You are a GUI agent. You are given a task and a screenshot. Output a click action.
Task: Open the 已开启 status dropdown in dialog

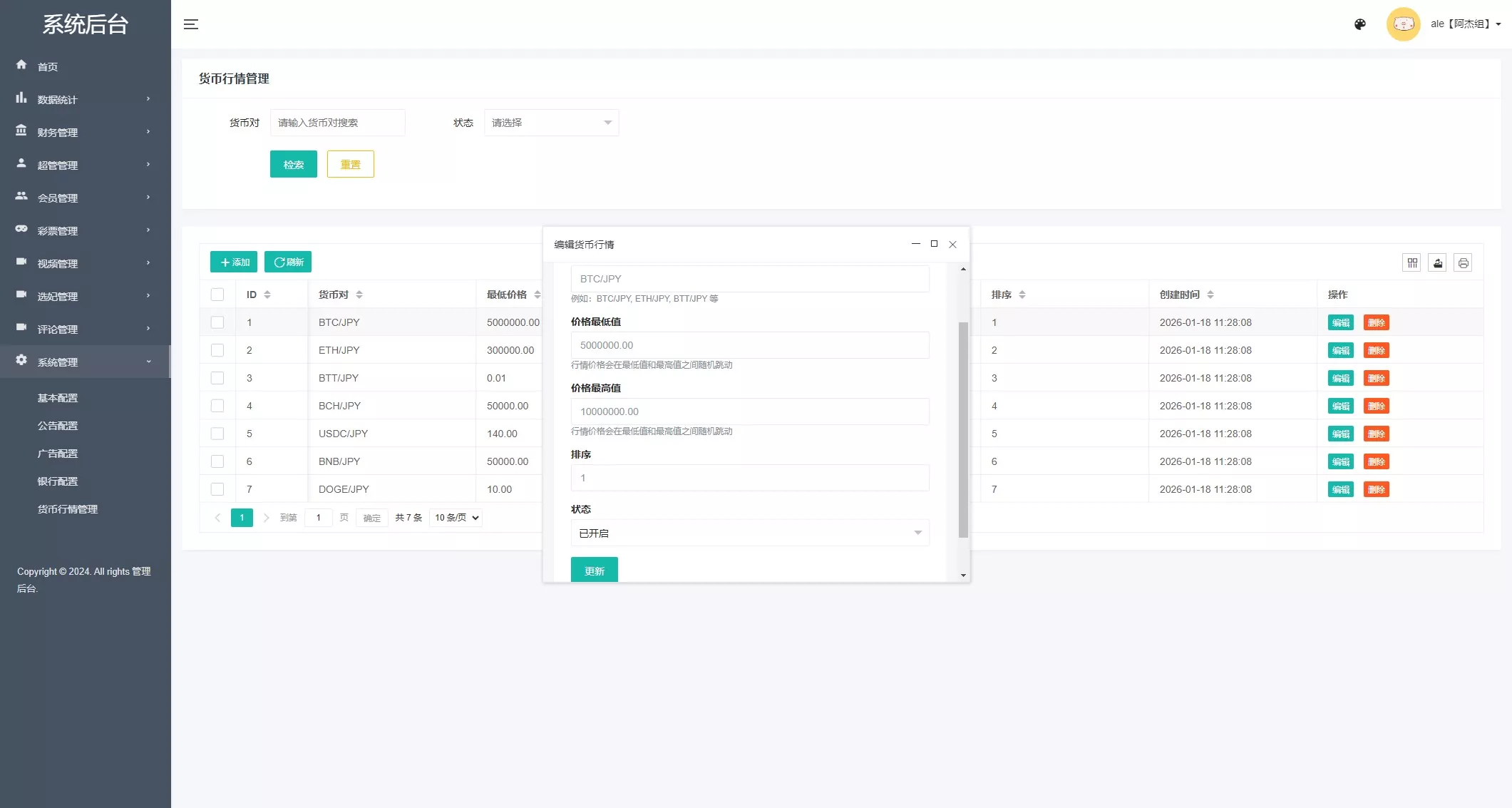[749, 533]
